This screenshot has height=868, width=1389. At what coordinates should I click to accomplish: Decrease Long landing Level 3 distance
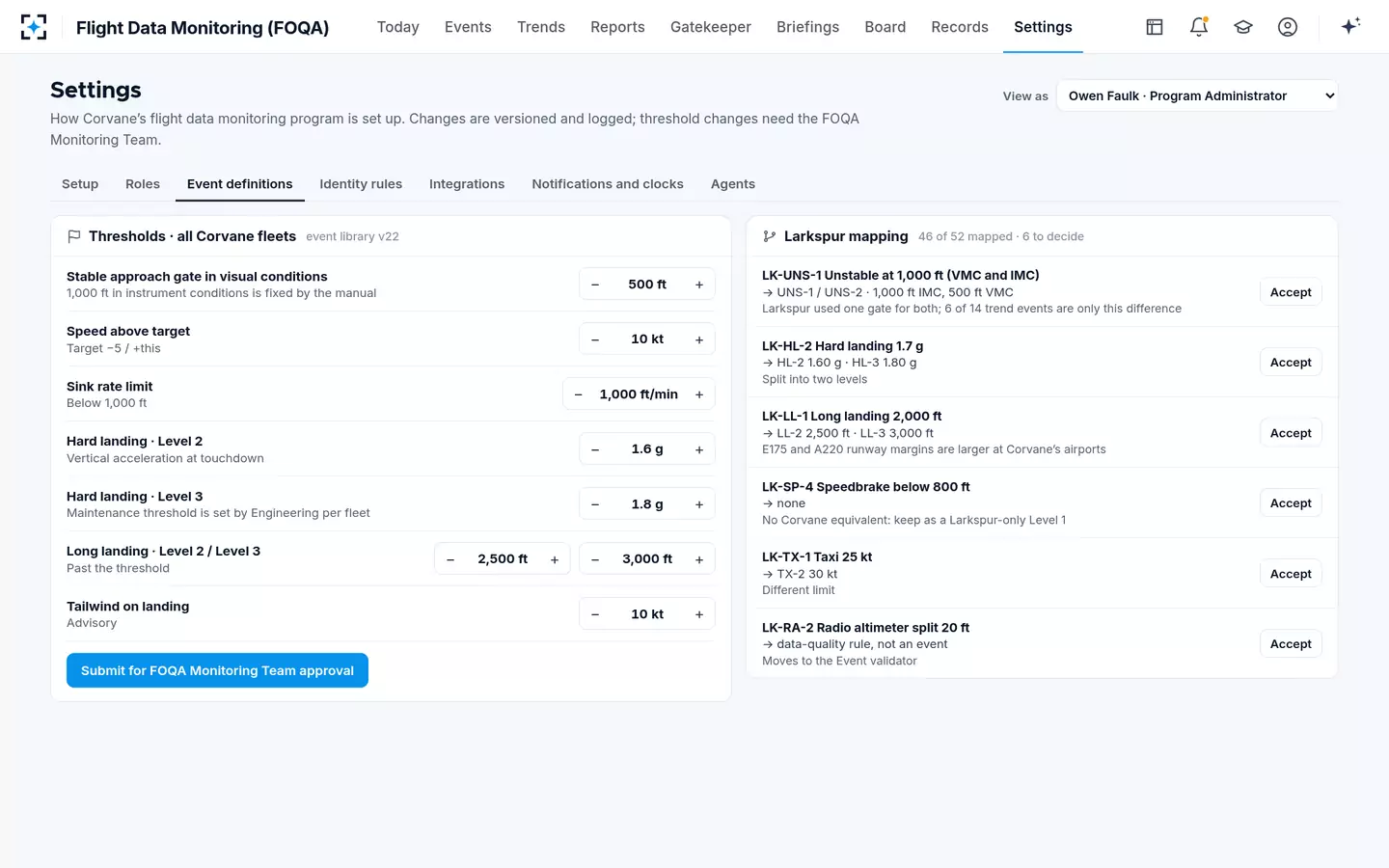[x=595, y=559]
